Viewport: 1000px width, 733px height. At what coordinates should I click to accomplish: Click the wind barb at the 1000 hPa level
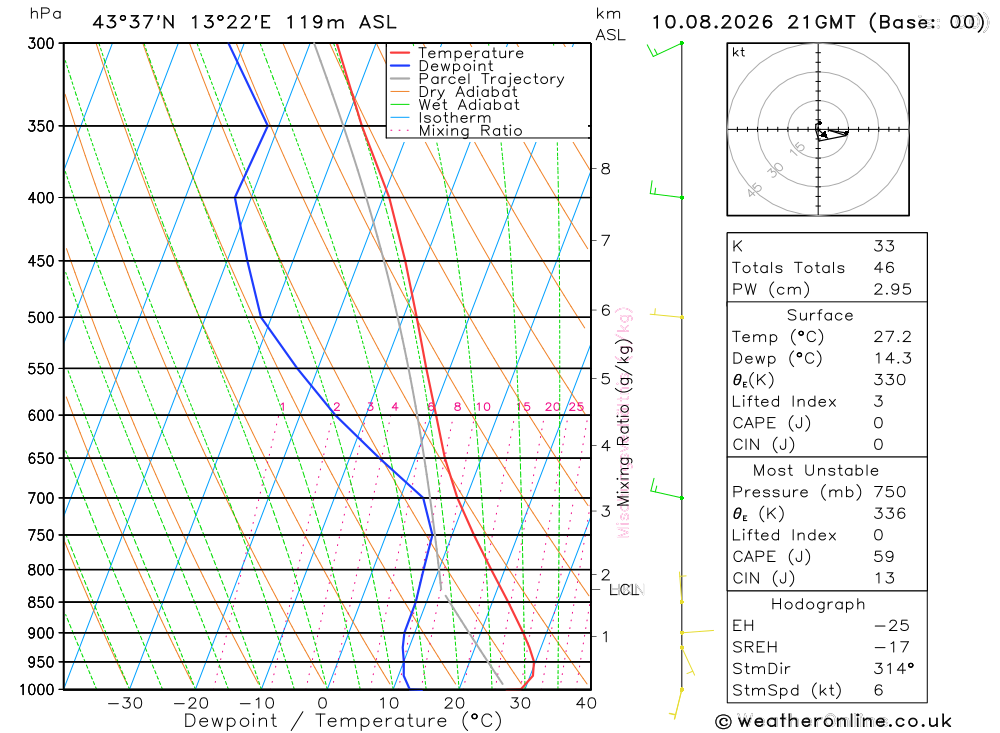[678, 704]
